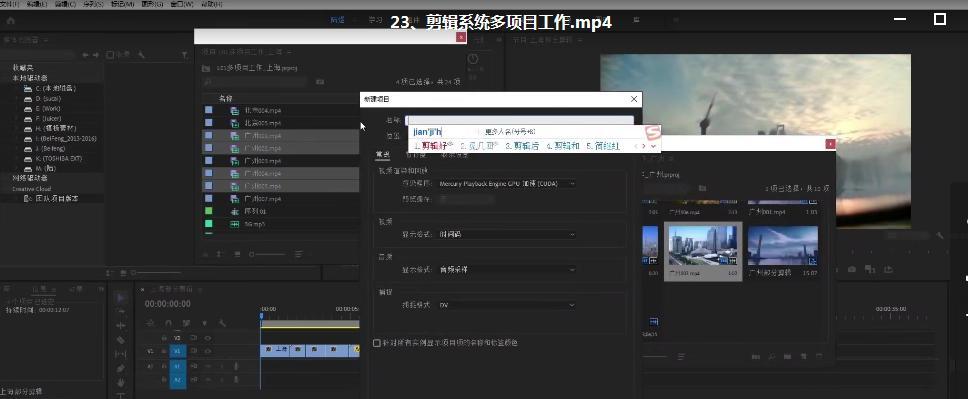Switch Shanghai project panel to list view
Viewport: 968px width, 399px height.
(221, 254)
